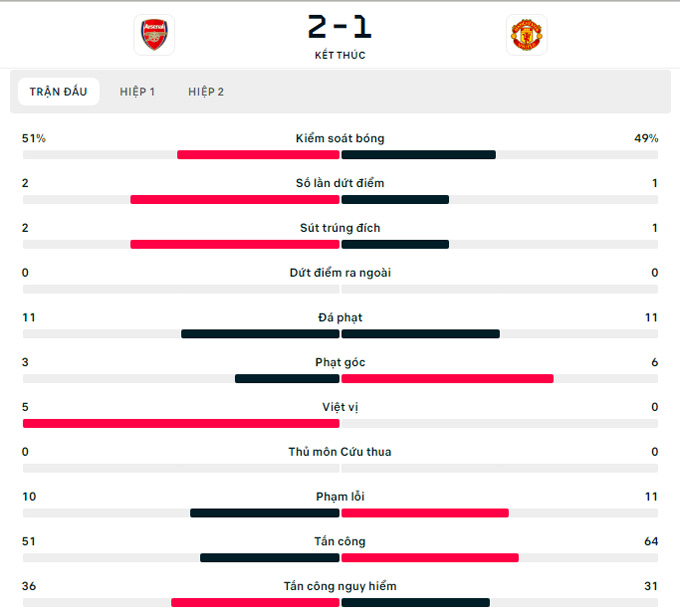Switch to the HIỆP 2 tab

[206, 91]
